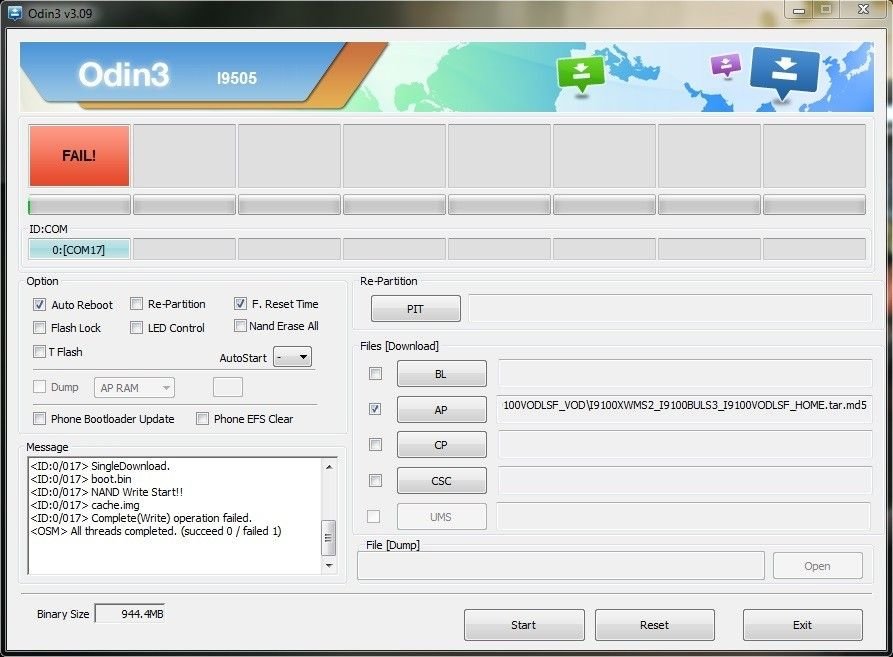Enable the Re-Partition checkbox
The height and width of the screenshot is (657, 893).
coord(137,304)
